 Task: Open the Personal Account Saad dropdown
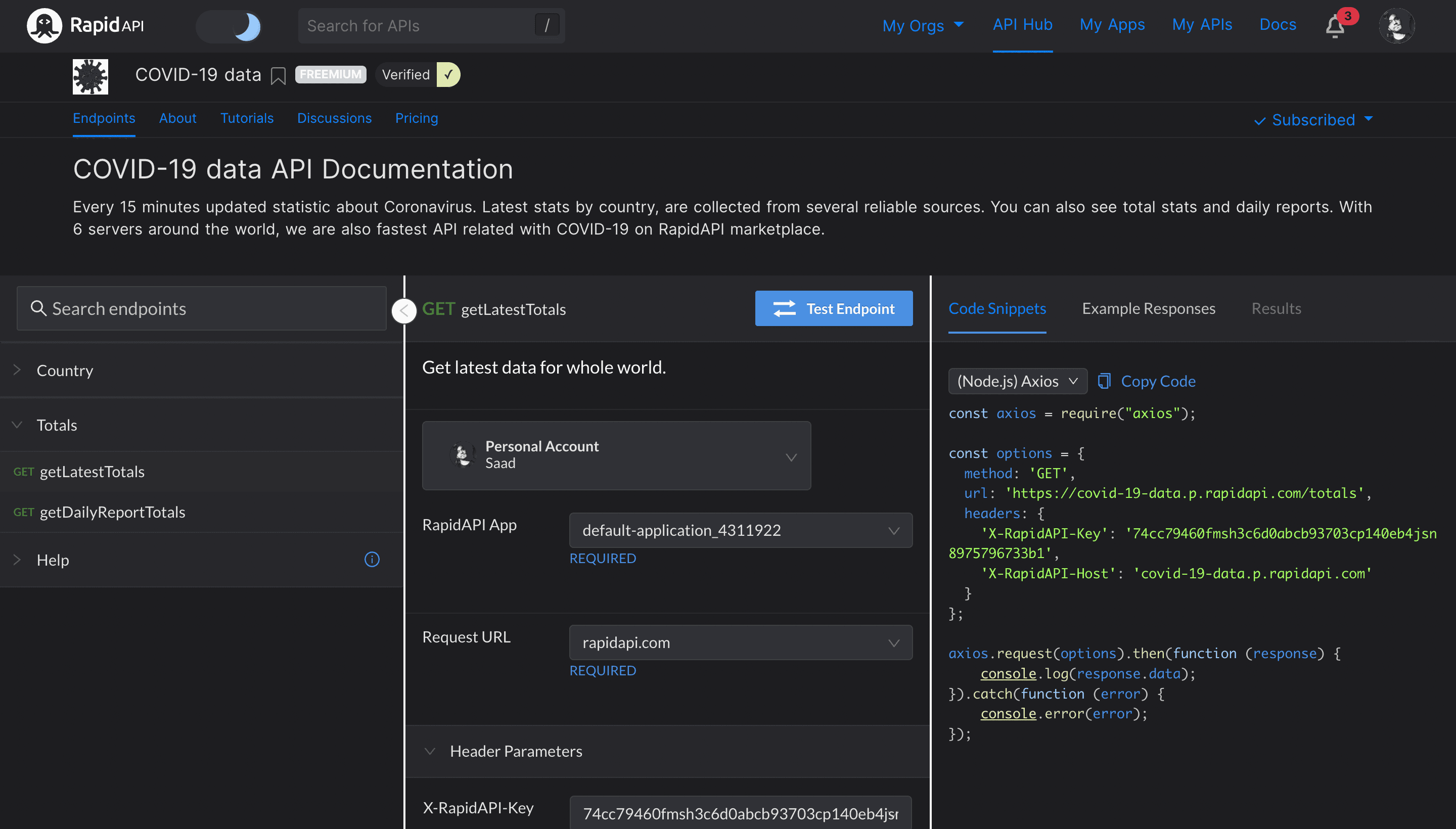(617, 455)
